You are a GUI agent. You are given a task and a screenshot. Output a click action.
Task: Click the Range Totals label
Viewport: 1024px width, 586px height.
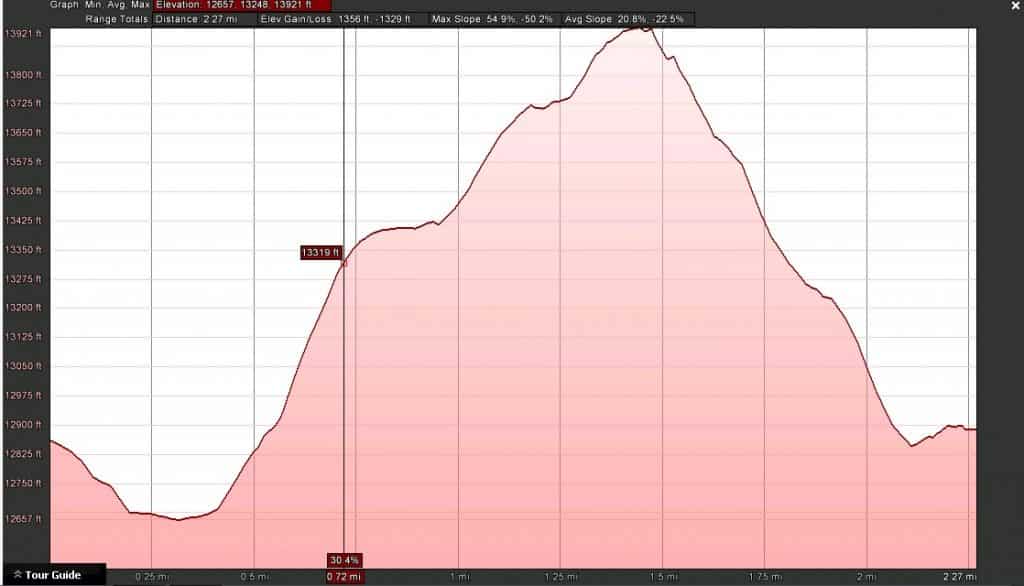pyautogui.click(x=118, y=19)
